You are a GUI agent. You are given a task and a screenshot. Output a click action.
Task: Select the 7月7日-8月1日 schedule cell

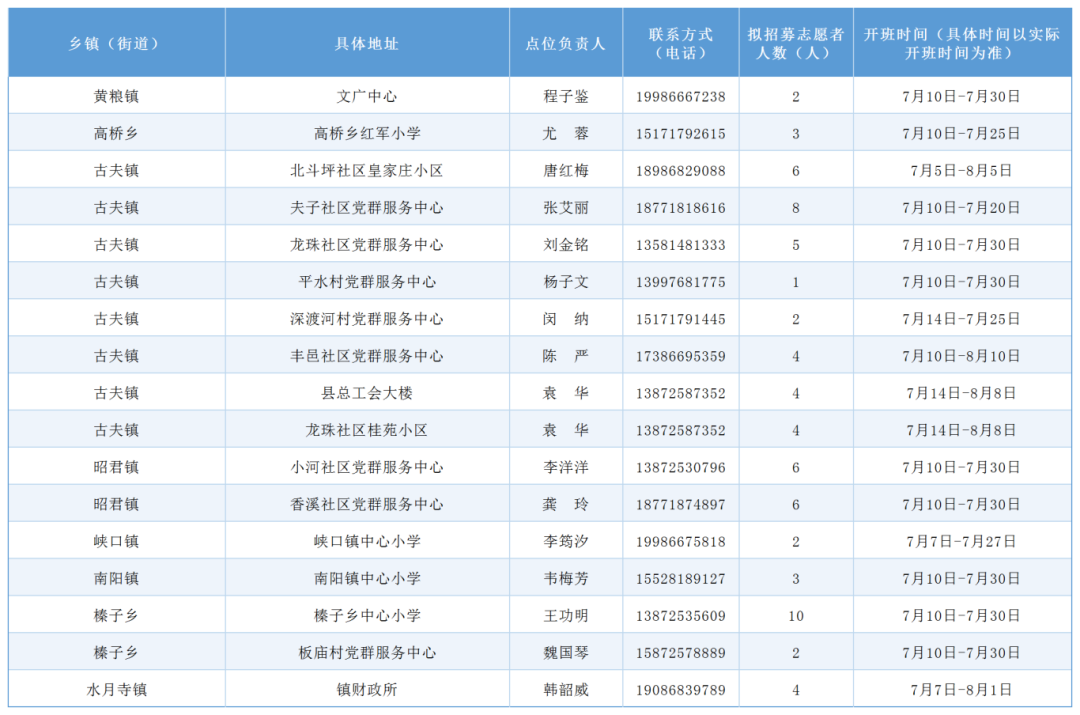(x=963, y=689)
